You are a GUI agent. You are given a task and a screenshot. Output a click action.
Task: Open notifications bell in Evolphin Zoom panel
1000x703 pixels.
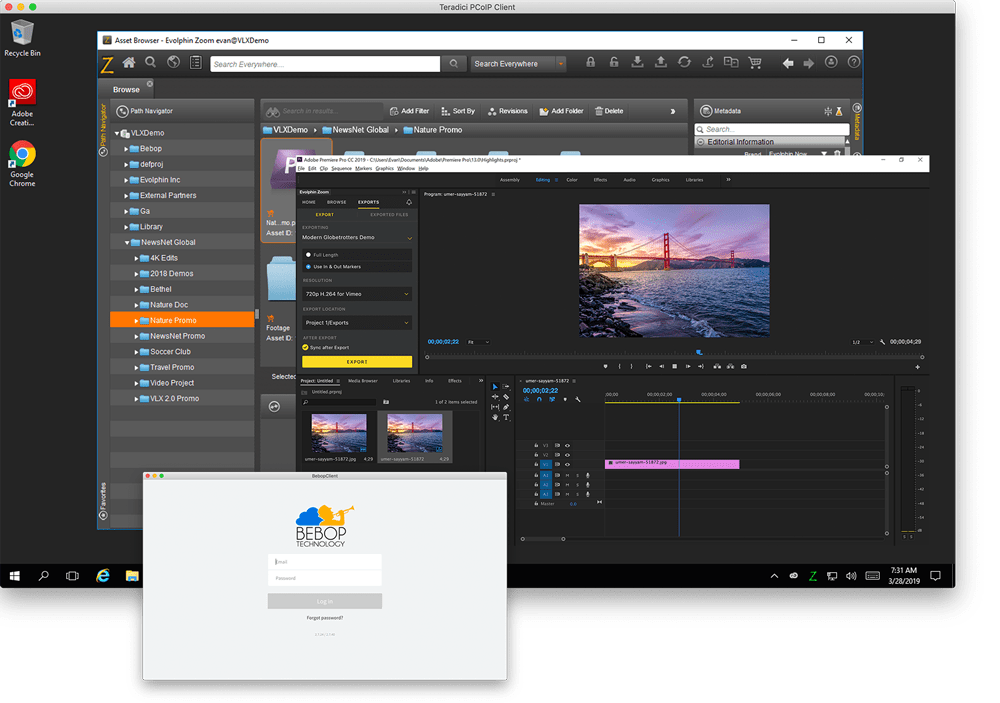(x=409, y=202)
